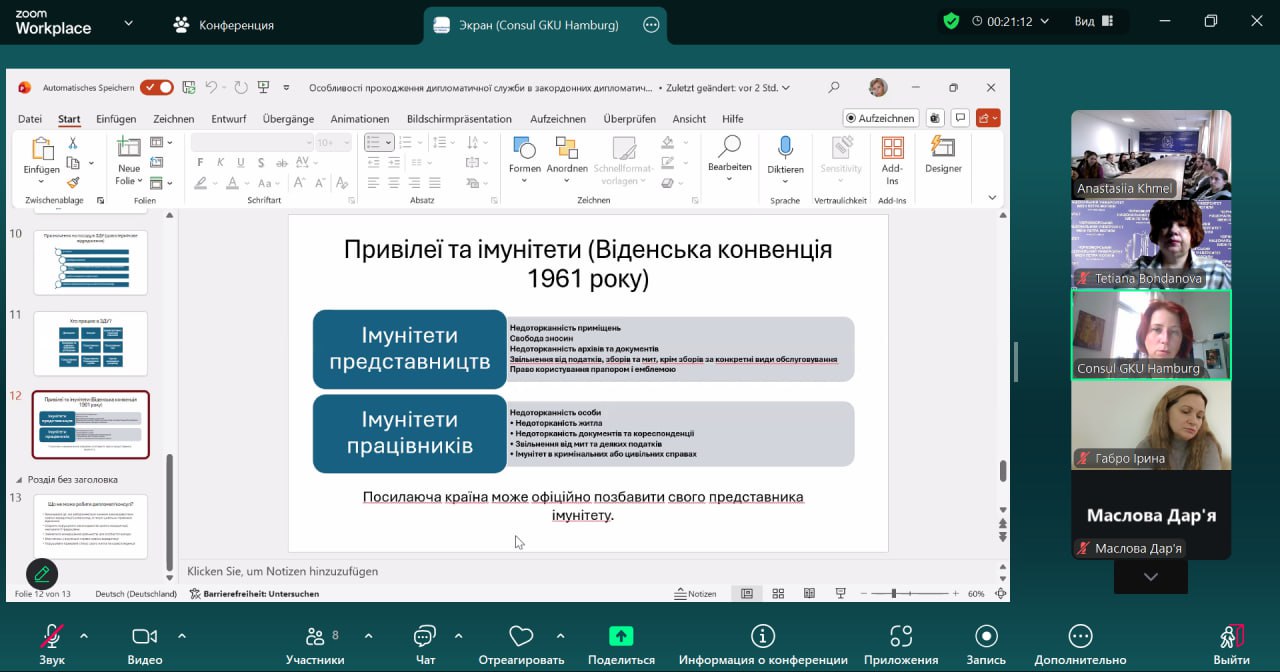Viewport: 1280px width, 672px height.
Task: Open Информация о конференции
Action: point(763,637)
